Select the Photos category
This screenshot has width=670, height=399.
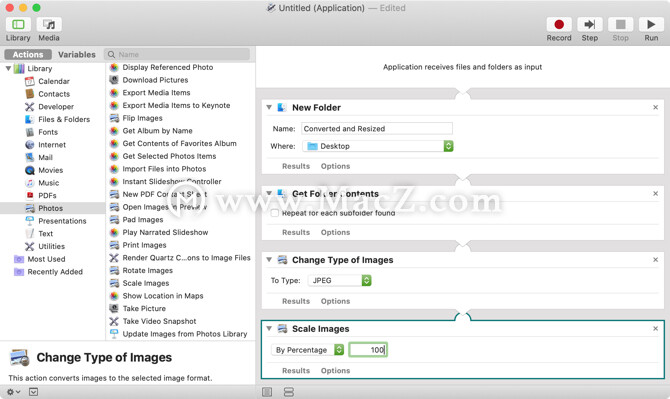coord(50,208)
